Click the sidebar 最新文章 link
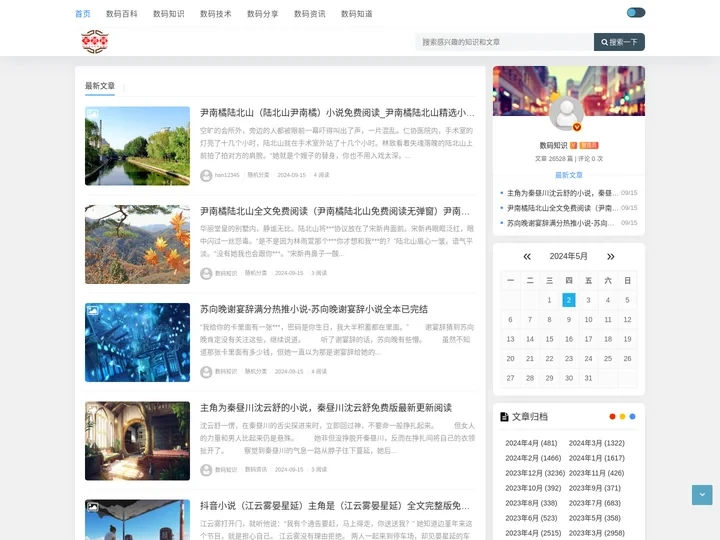 pyautogui.click(x=568, y=175)
